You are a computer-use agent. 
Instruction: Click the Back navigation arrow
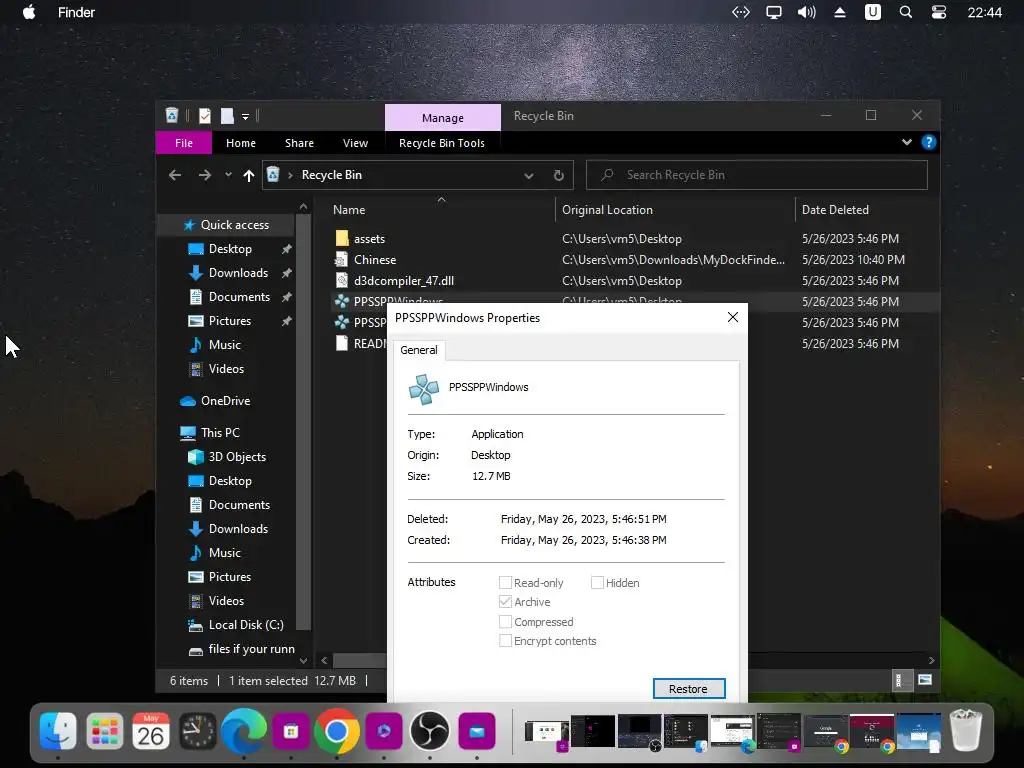click(x=174, y=175)
